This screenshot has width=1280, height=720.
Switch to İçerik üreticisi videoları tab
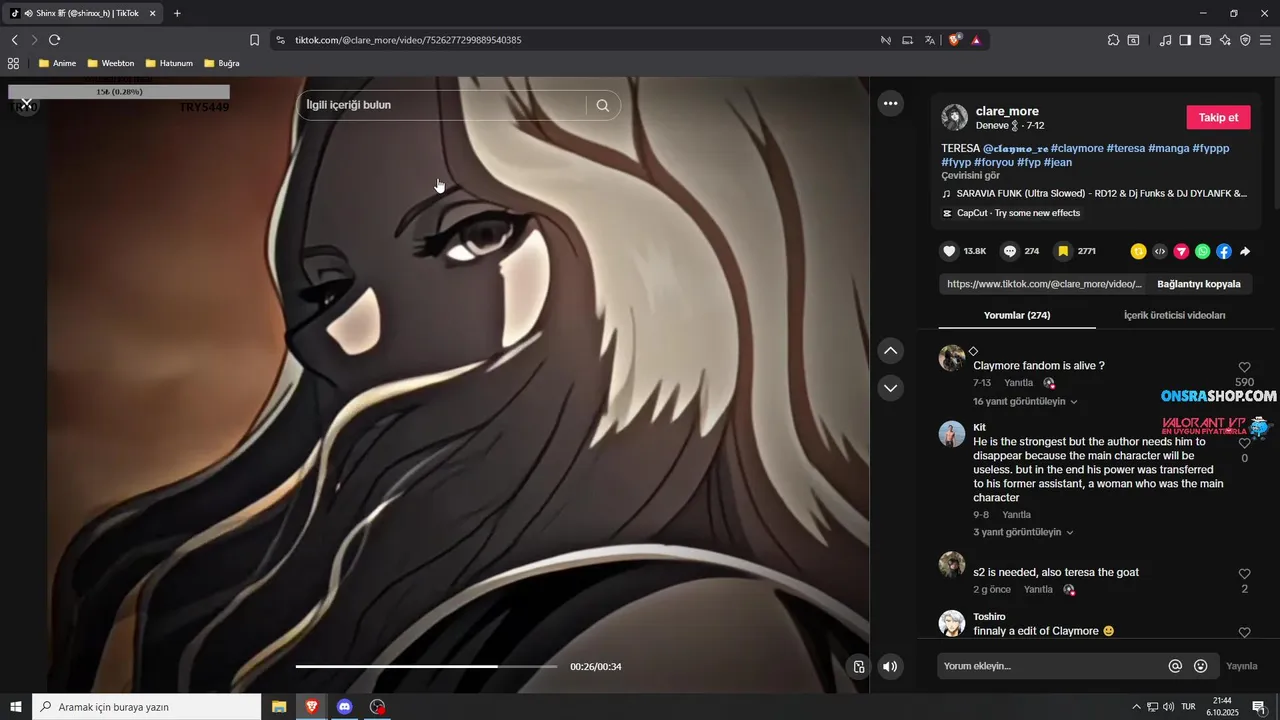pos(1175,315)
